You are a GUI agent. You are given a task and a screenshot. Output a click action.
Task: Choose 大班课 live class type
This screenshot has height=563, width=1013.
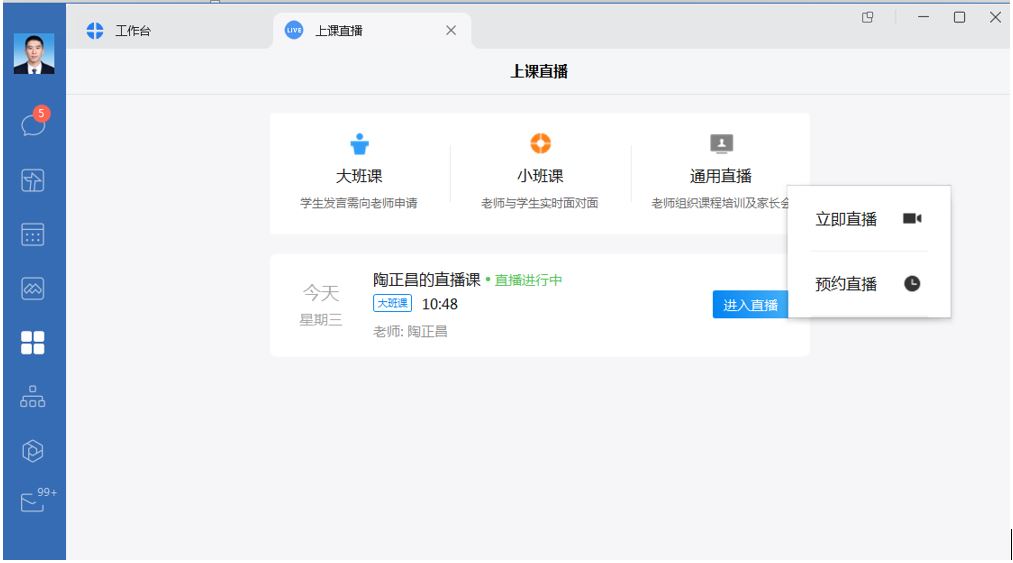359,175
